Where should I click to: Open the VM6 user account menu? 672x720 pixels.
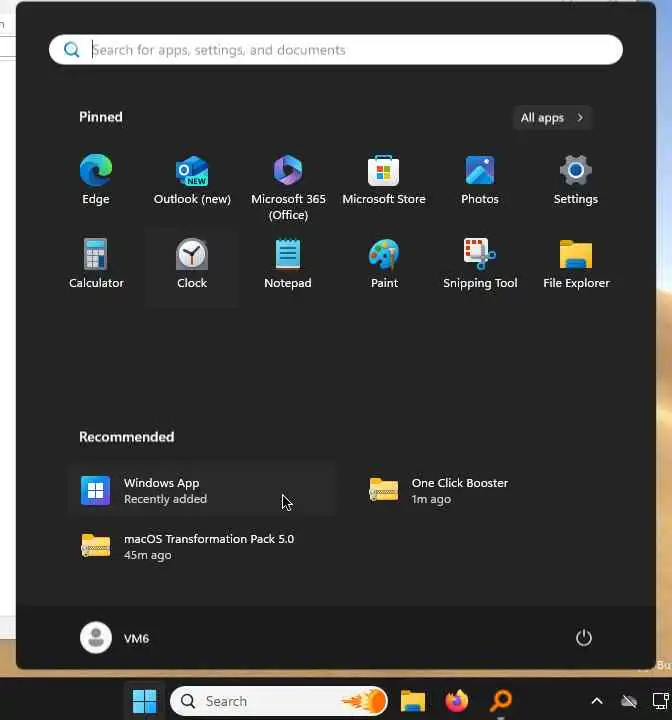pyautogui.click(x=115, y=638)
